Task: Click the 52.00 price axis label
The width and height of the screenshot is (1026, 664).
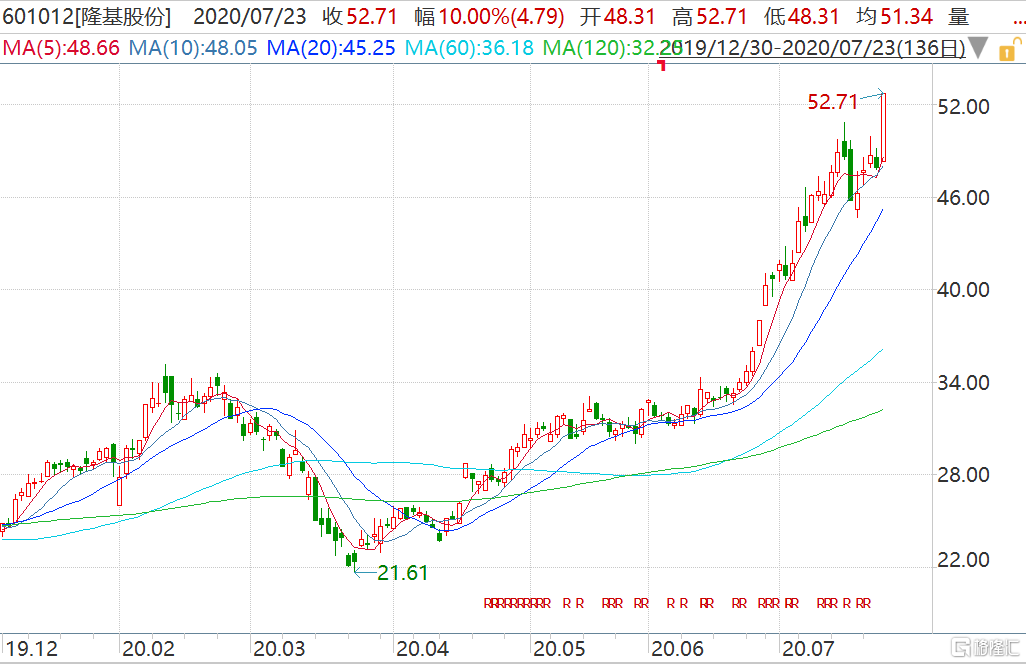Action: (x=964, y=107)
